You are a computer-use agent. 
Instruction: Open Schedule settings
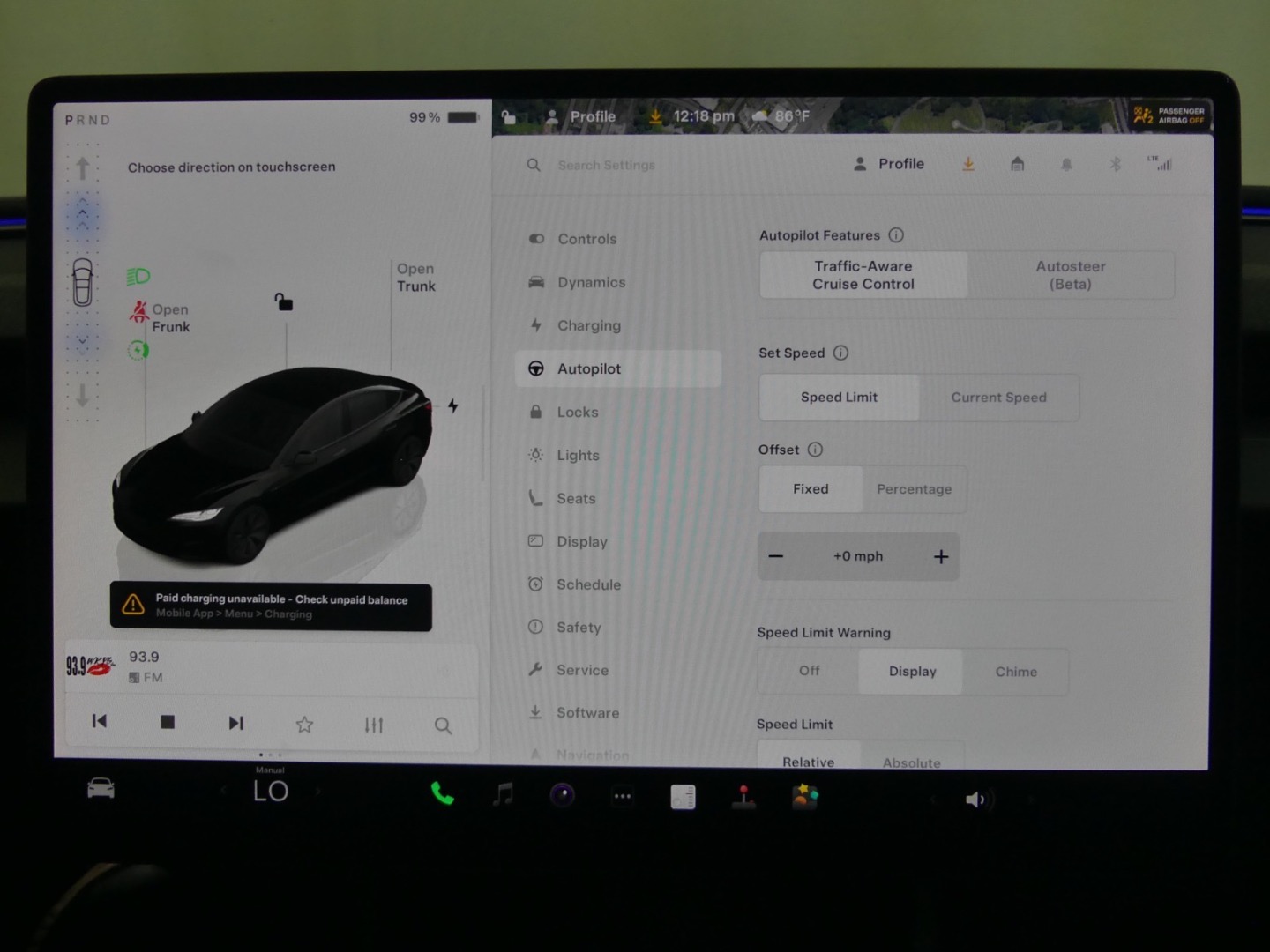(x=618, y=584)
